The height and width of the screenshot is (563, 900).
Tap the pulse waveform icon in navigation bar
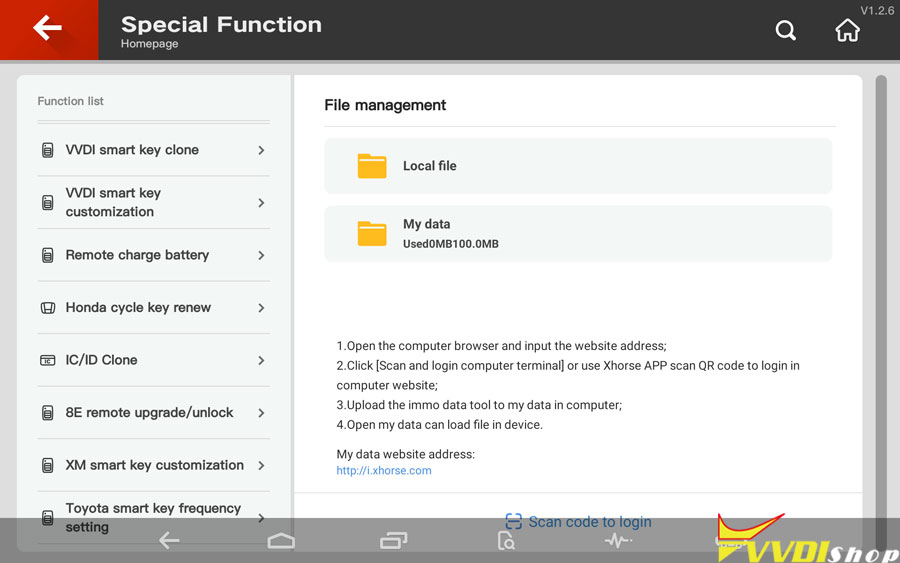pos(618,541)
